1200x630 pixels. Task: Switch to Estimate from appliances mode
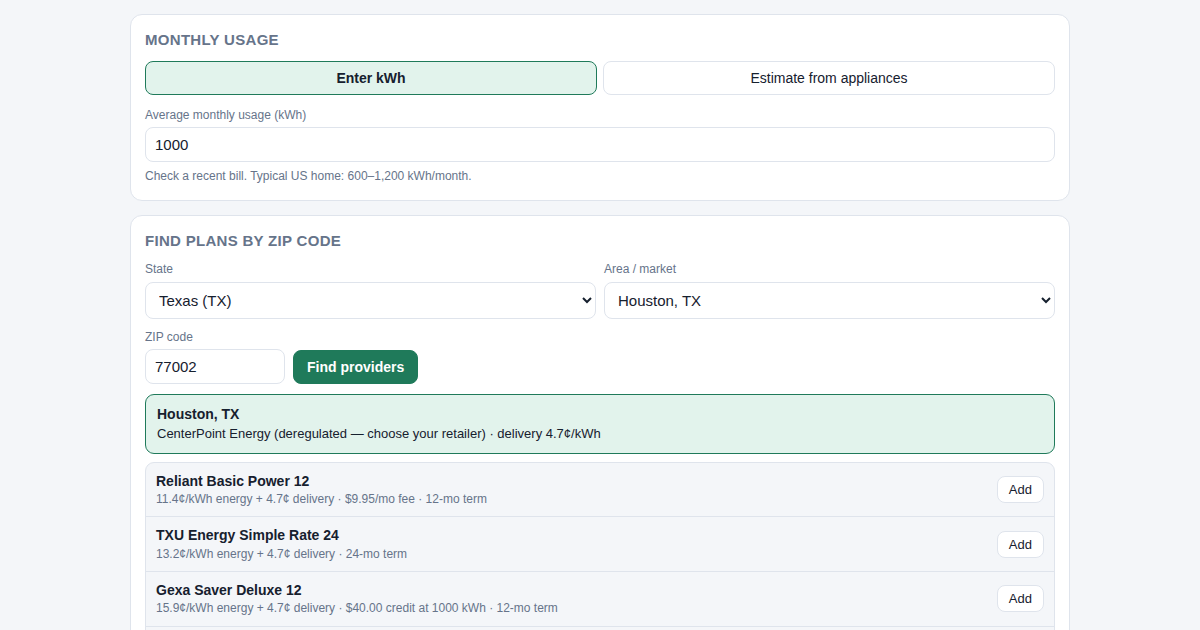(829, 78)
